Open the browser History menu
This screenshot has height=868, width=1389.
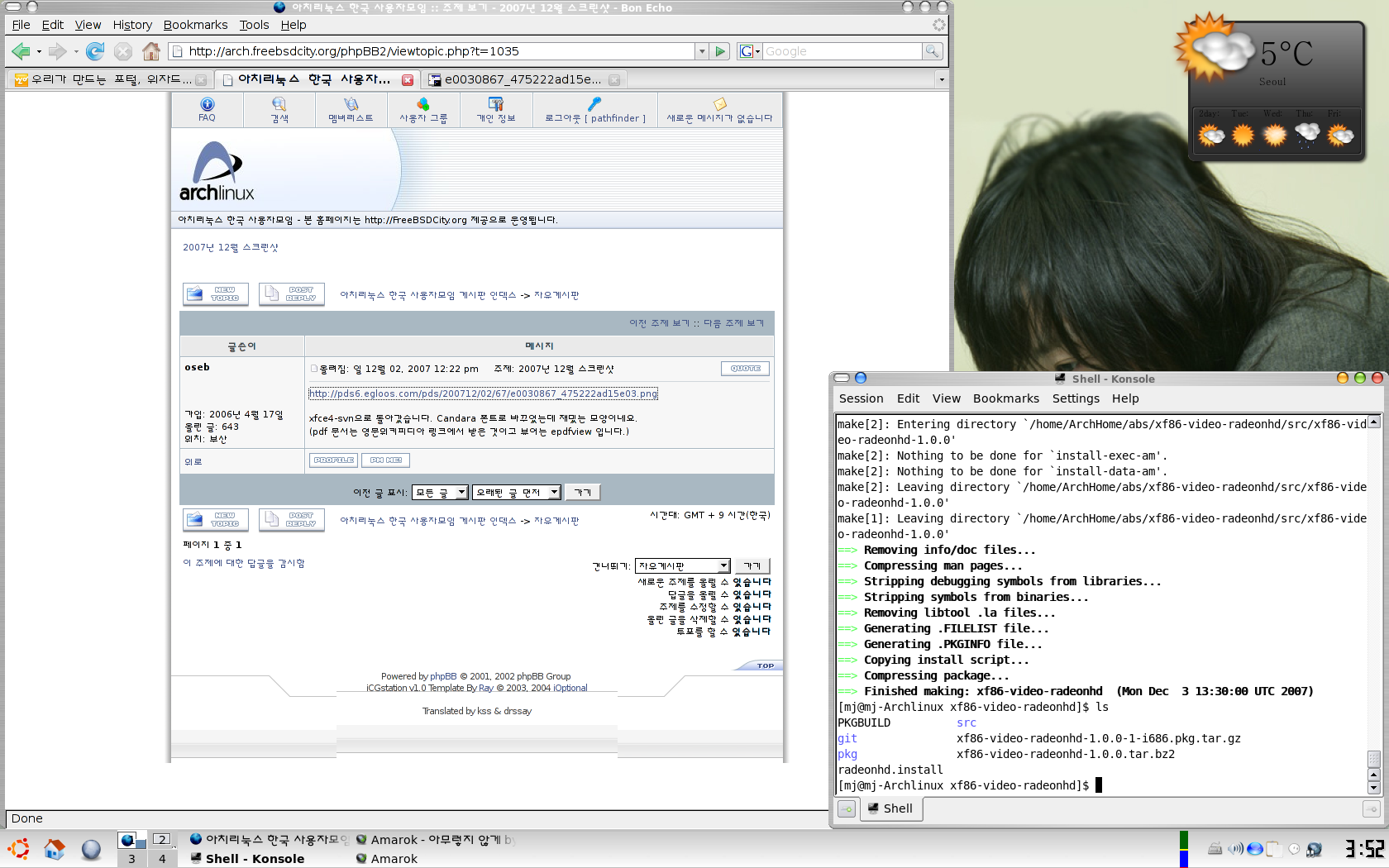[132, 25]
